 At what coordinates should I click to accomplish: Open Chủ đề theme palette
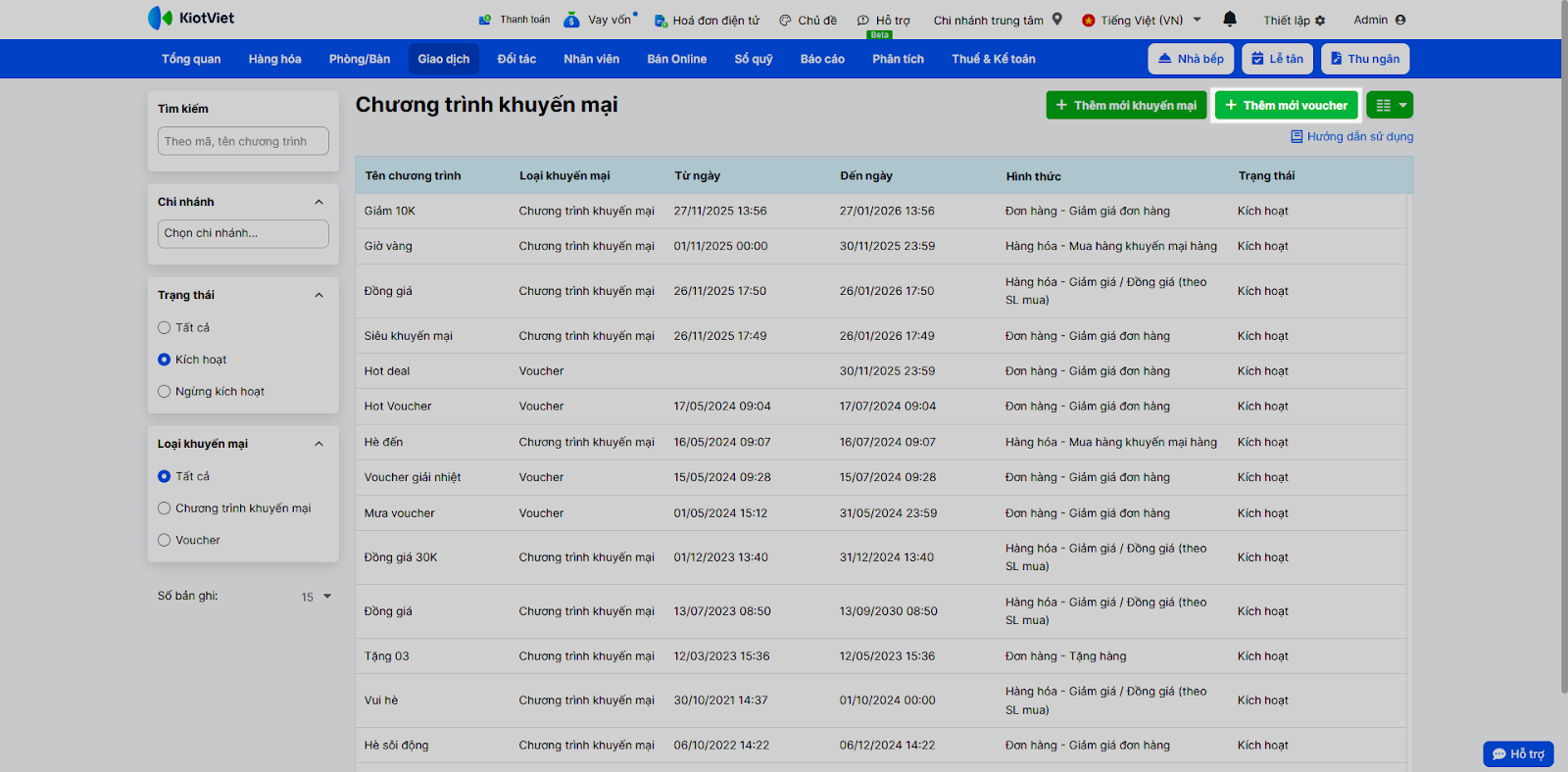(785, 21)
